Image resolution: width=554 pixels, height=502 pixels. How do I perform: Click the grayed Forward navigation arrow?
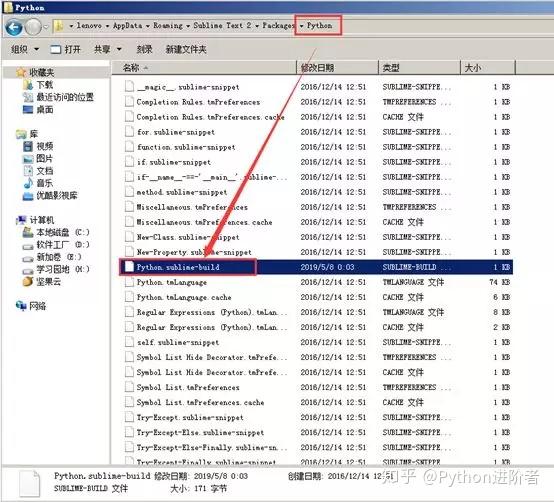tap(33, 27)
